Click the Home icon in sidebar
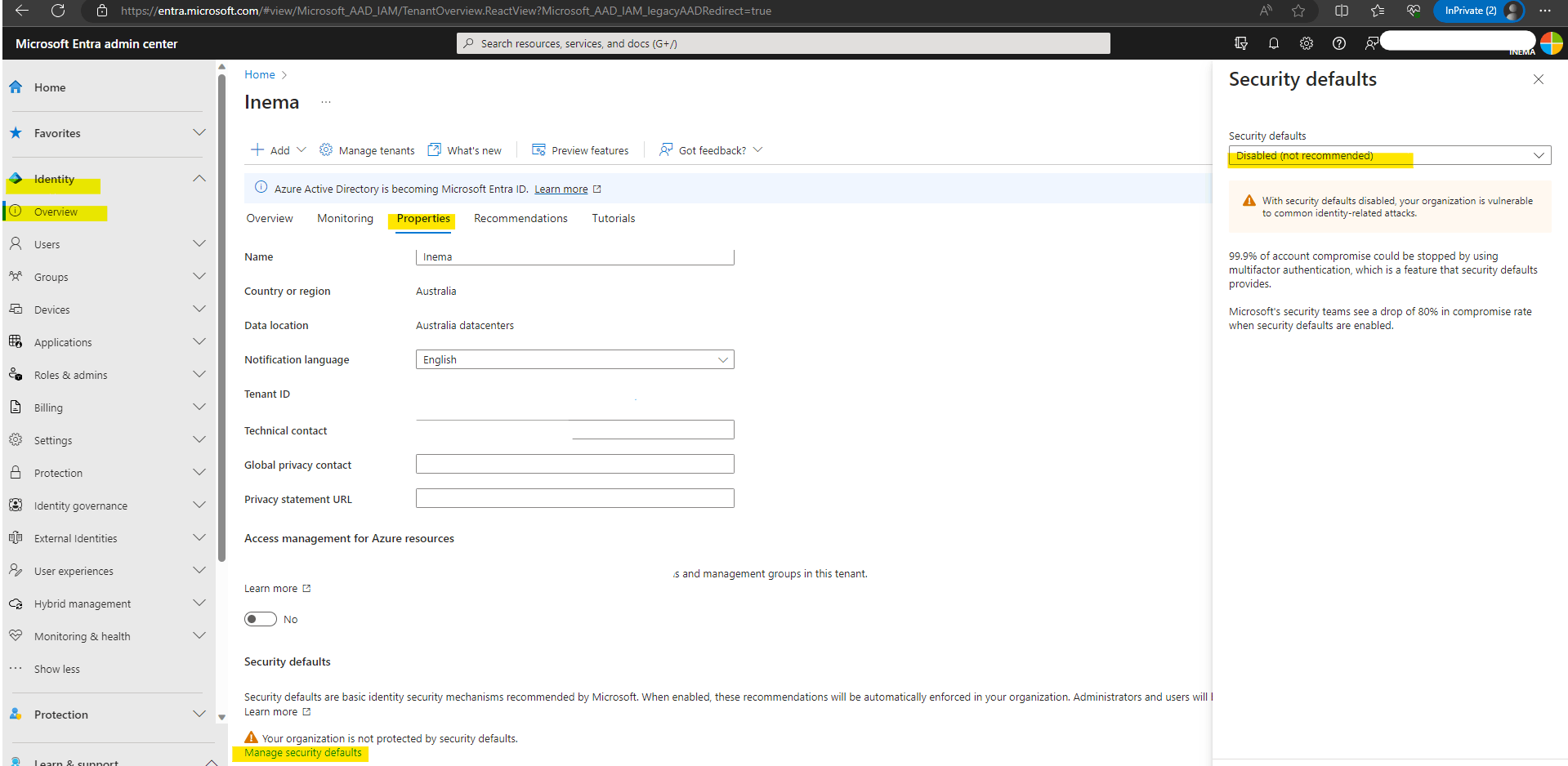1568x766 pixels. [16, 87]
